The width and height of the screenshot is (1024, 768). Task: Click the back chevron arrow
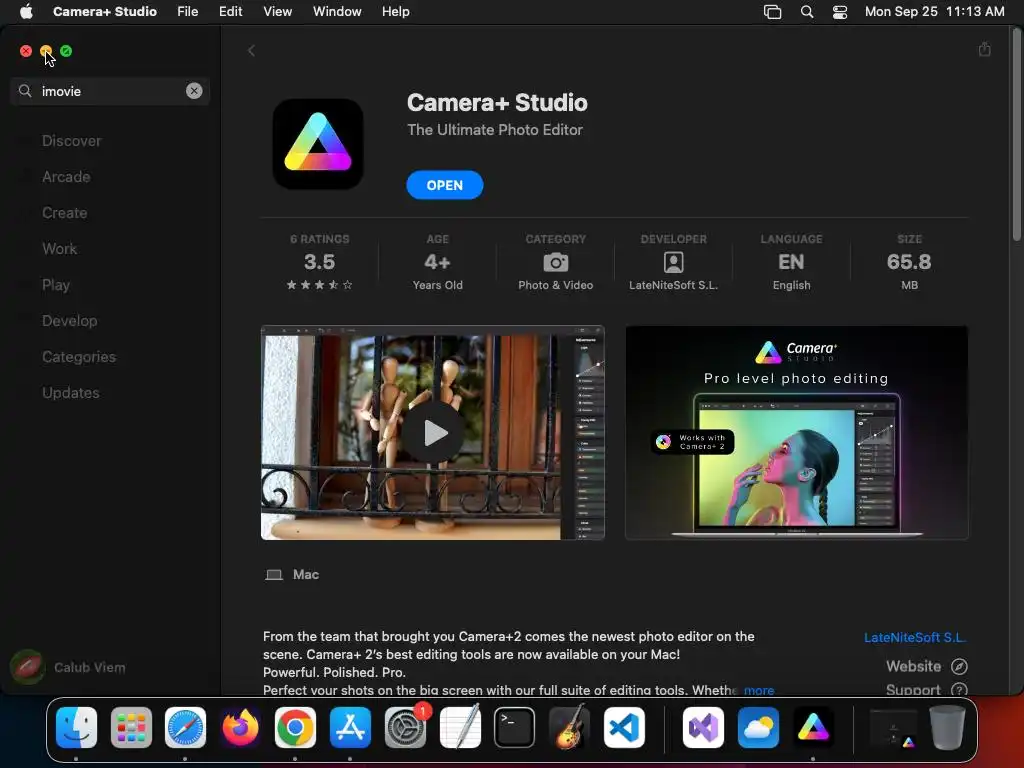[251, 50]
